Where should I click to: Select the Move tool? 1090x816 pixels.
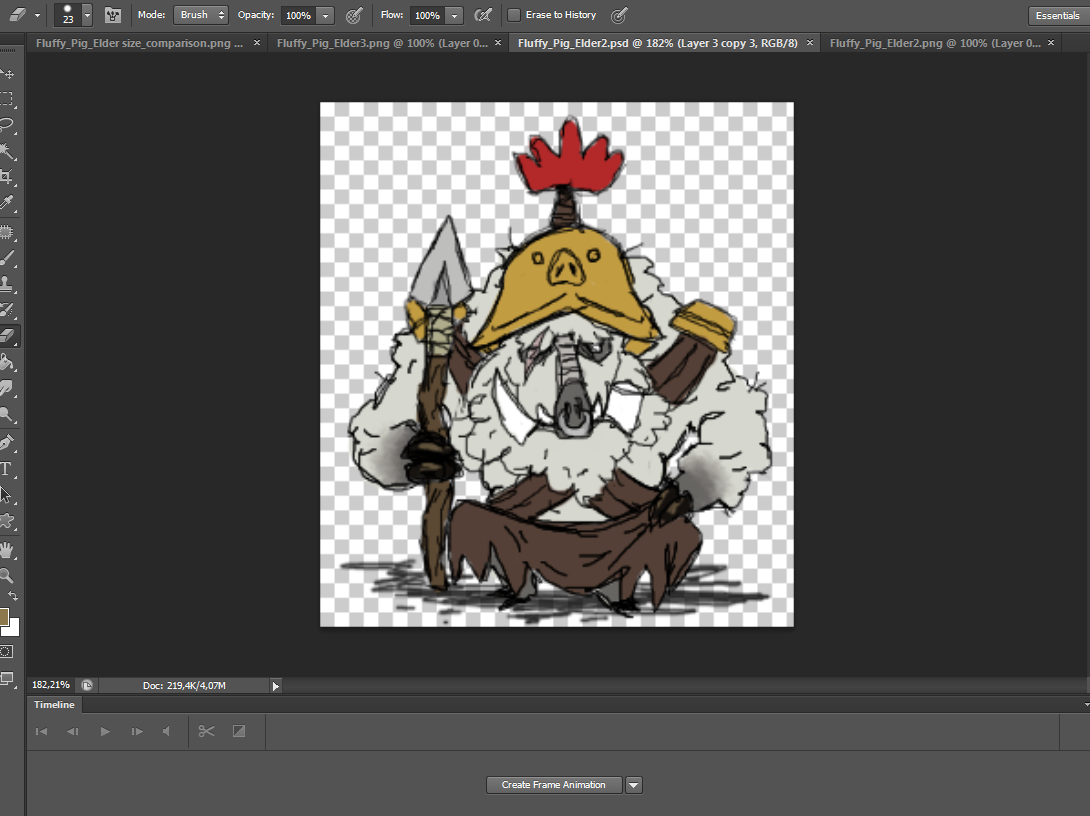click(x=8, y=74)
